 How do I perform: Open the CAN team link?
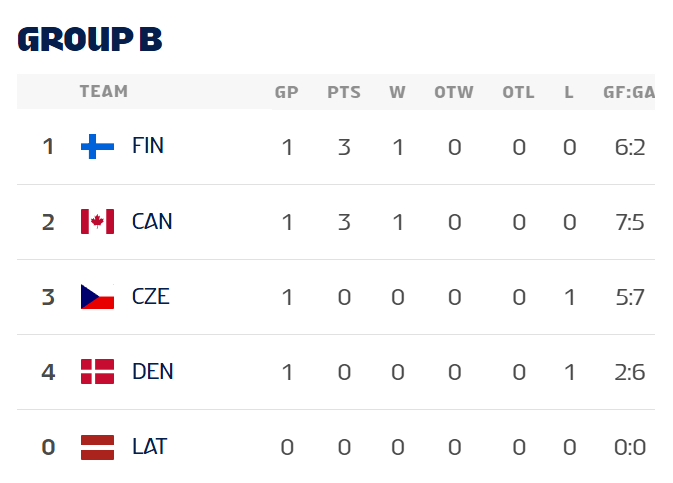[x=152, y=221]
